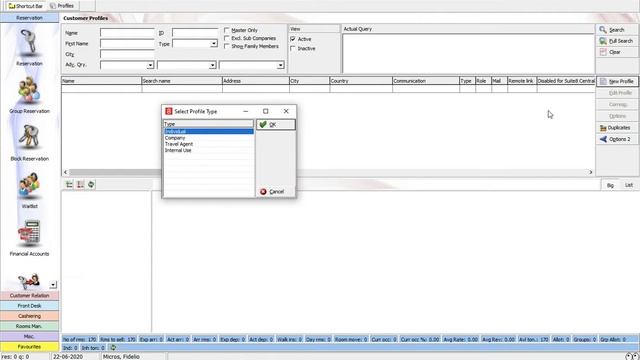Switch to the List view tab
The width and height of the screenshot is (640, 360).
[x=629, y=185]
